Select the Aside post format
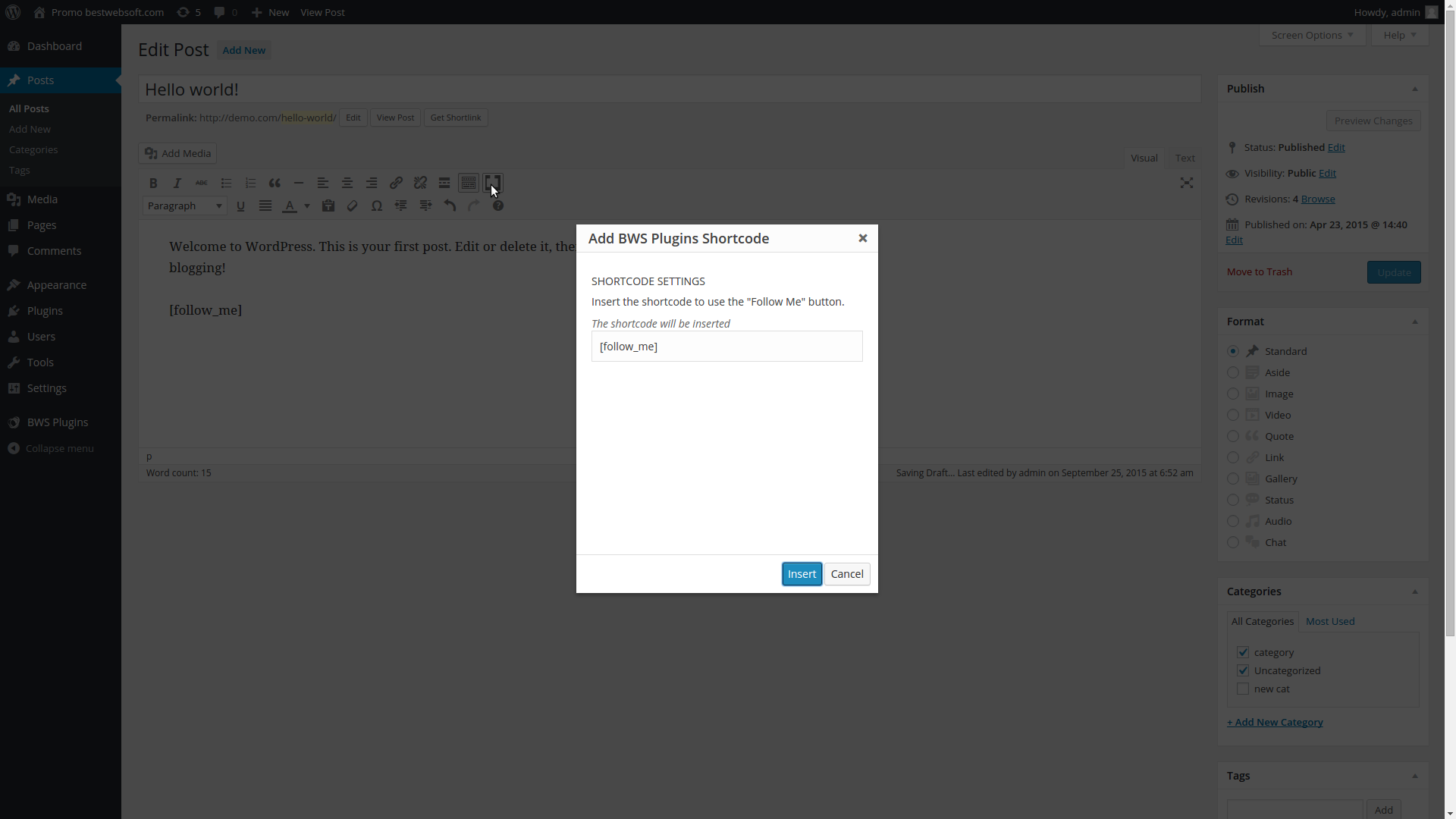The image size is (1456, 819). tap(1233, 372)
